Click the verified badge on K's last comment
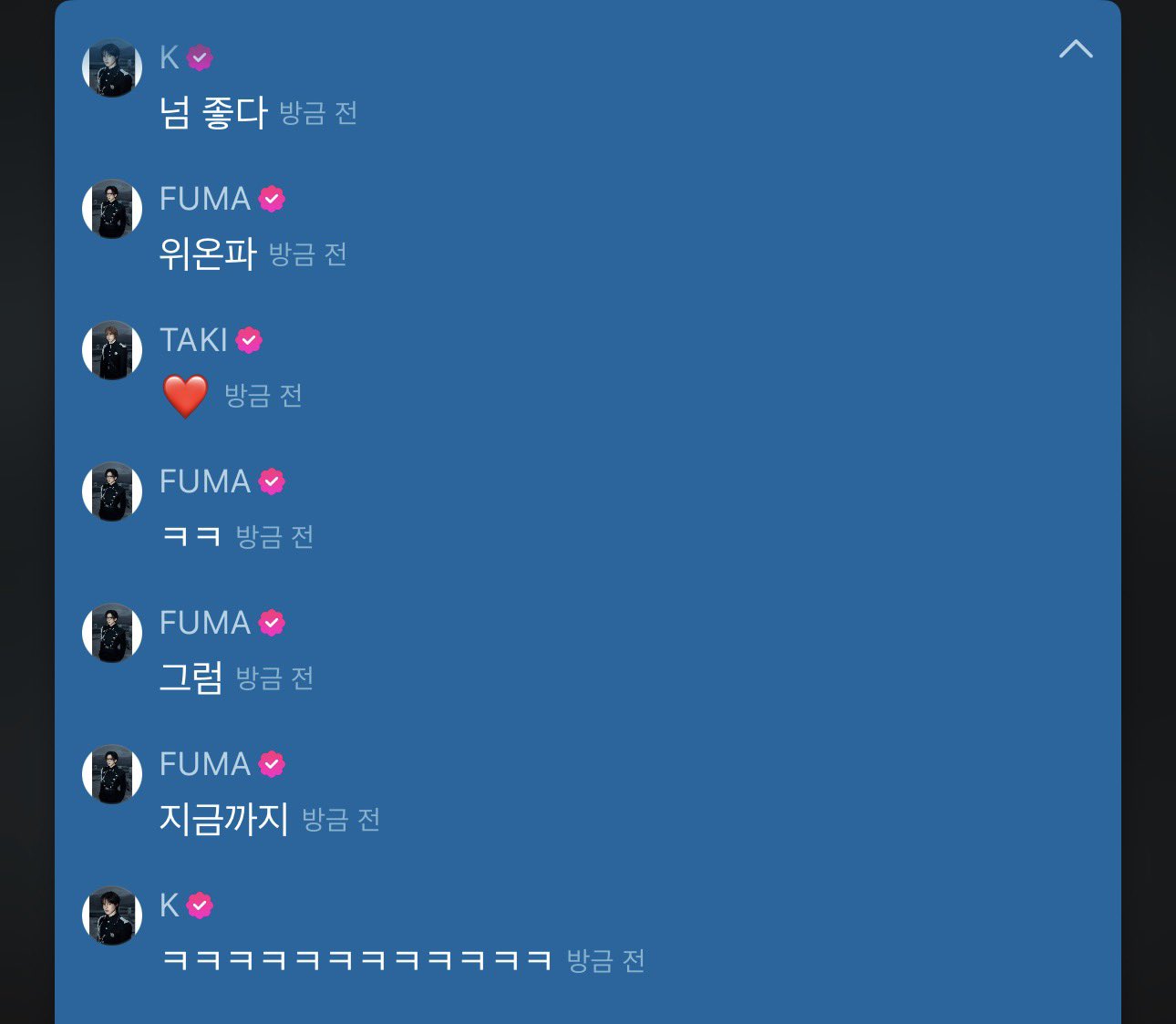 tap(200, 905)
